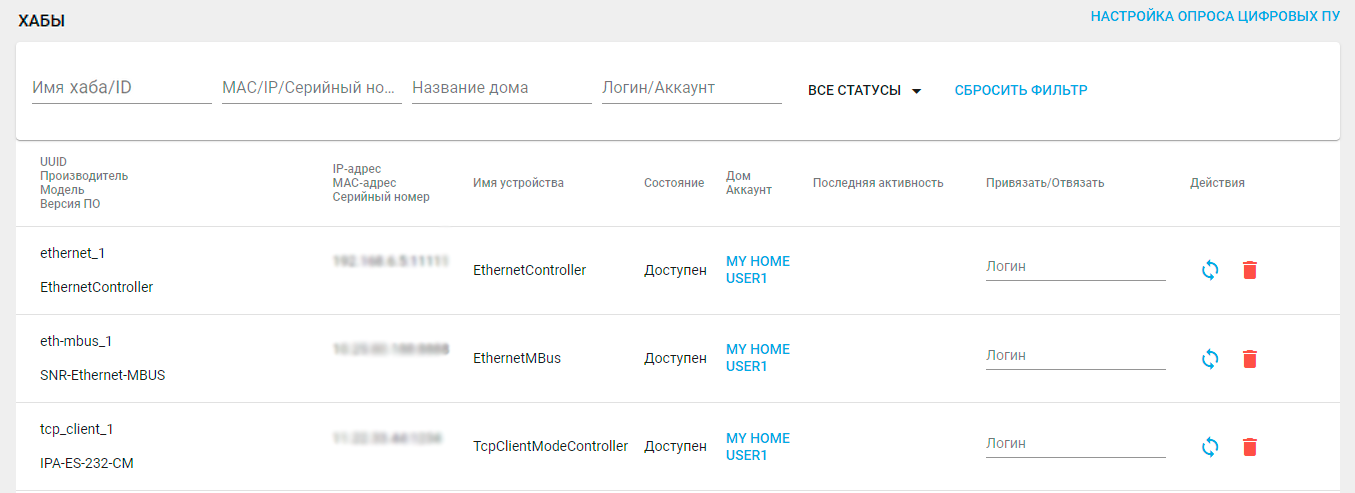Focus the Имя хаба/ID filter field

click(x=122, y=88)
